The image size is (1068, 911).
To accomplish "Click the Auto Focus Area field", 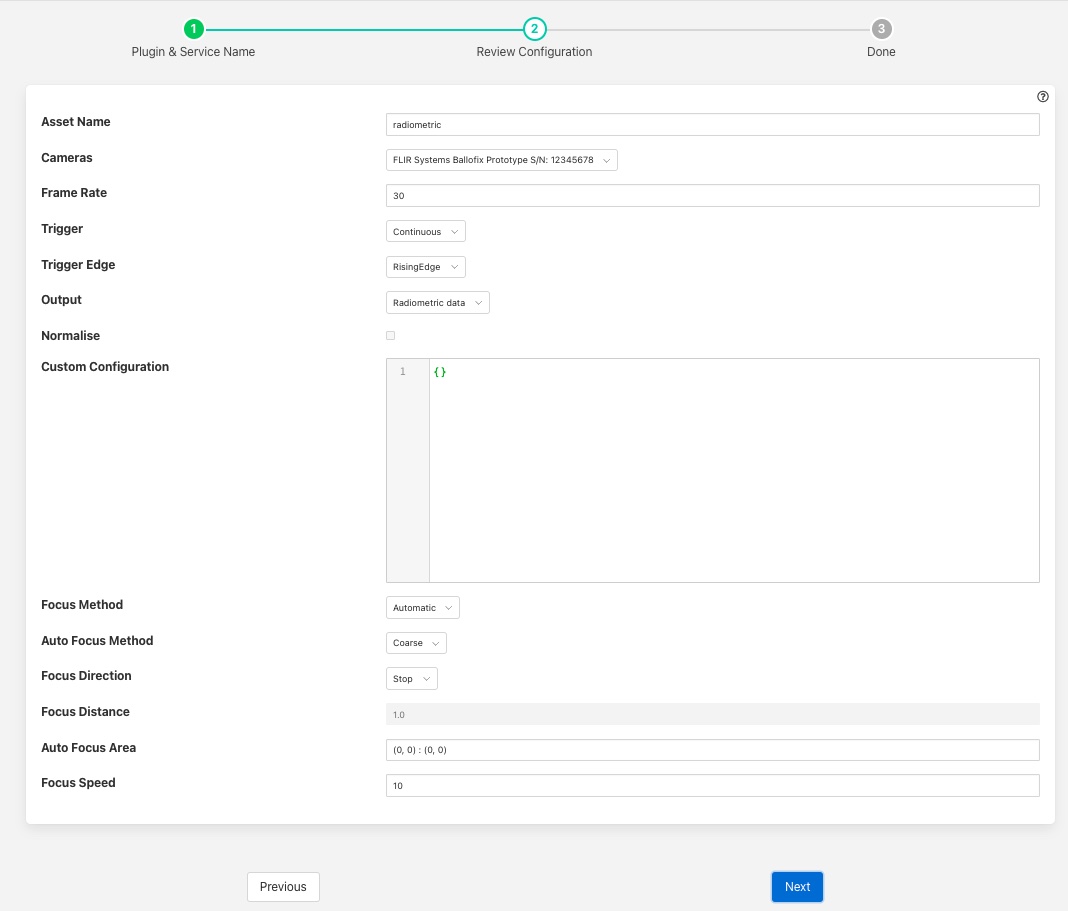I will [x=712, y=750].
